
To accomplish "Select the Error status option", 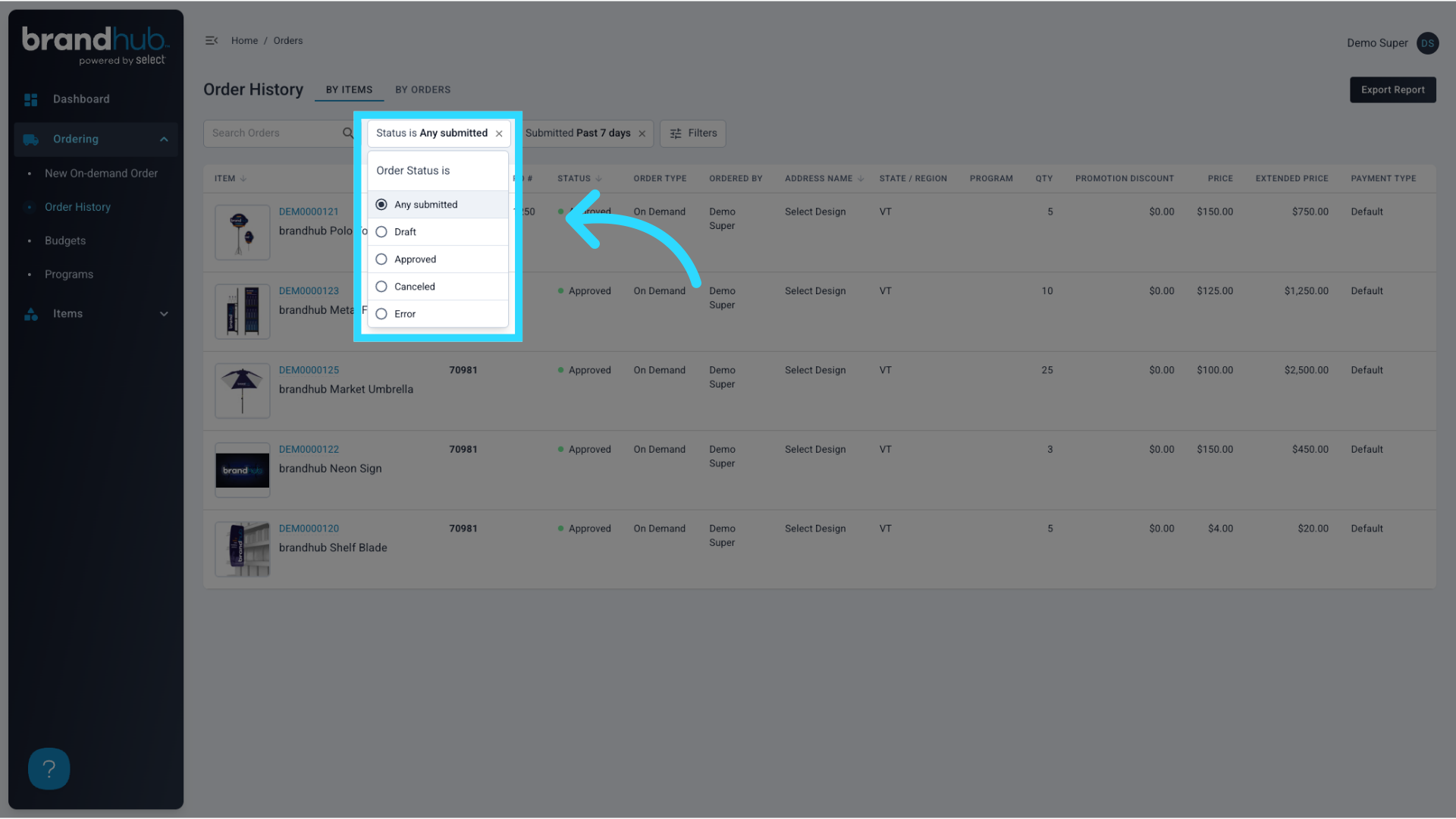I will coord(381,313).
